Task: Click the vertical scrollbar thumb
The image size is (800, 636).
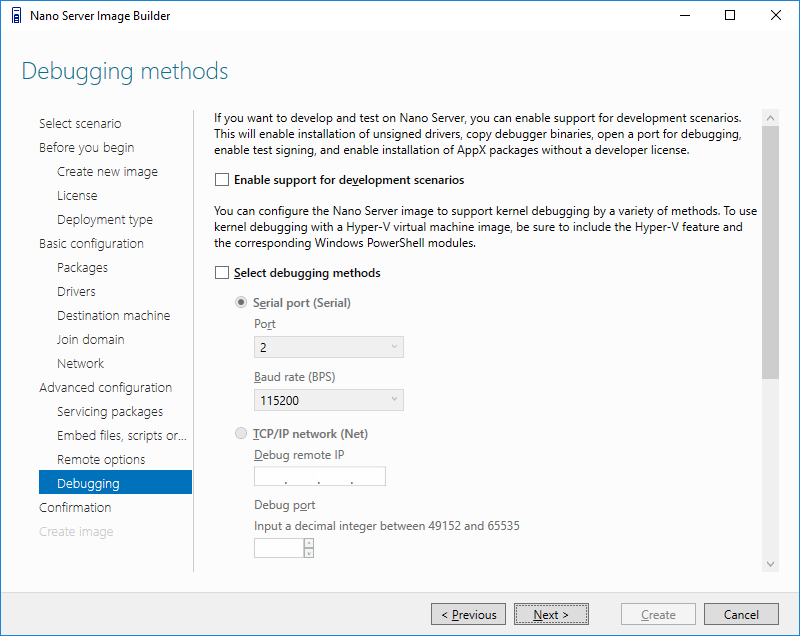Action: click(x=770, y=252)
